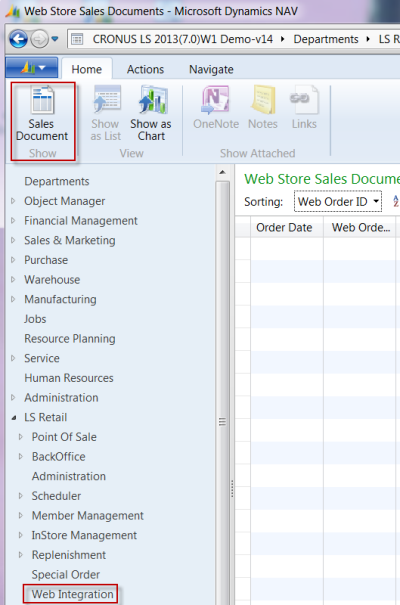Open the Sorting Web Order ID dropdown

click(338, 201)
